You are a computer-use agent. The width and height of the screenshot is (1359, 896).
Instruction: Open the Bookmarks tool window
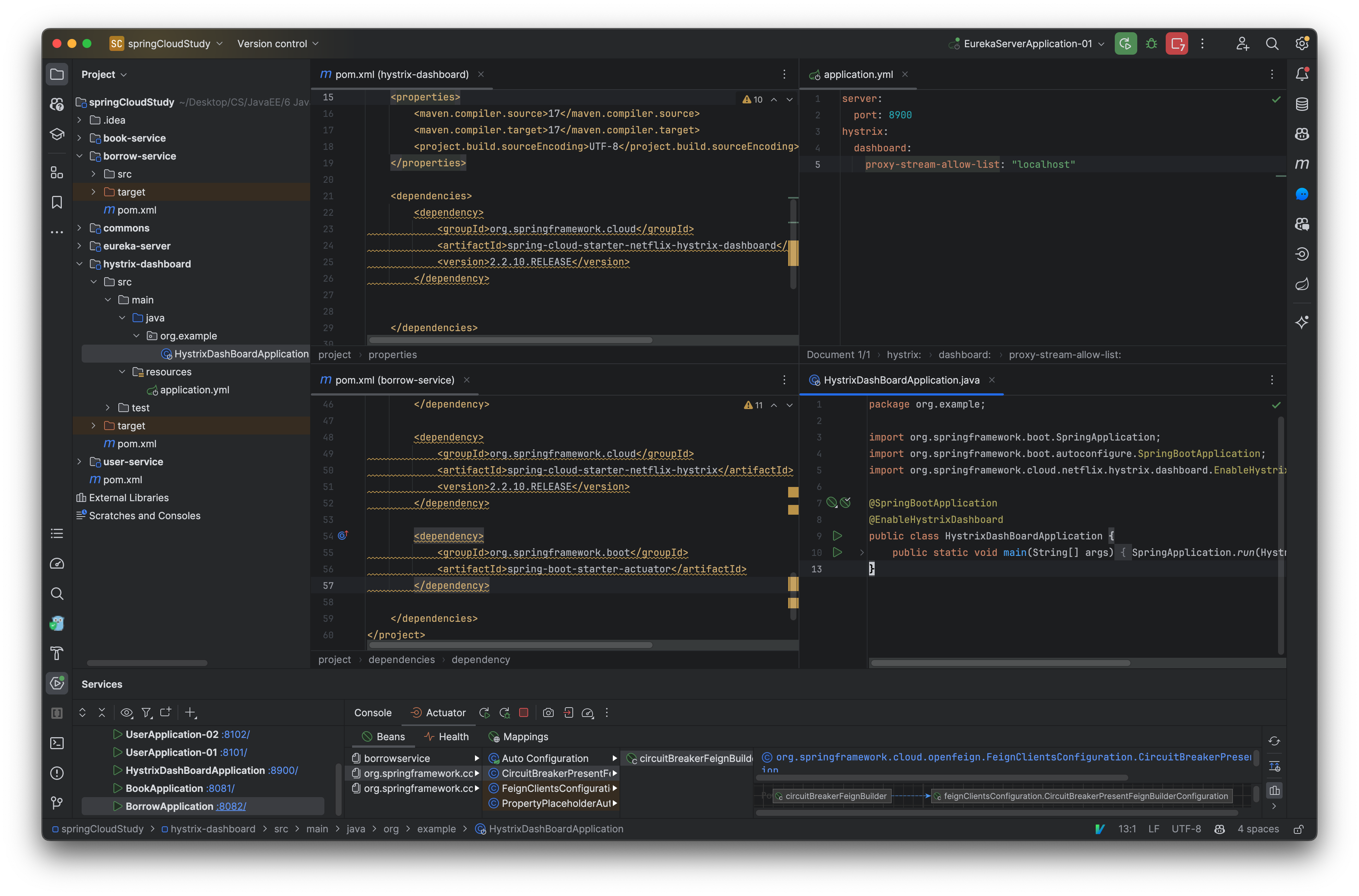tap(57, 202)
